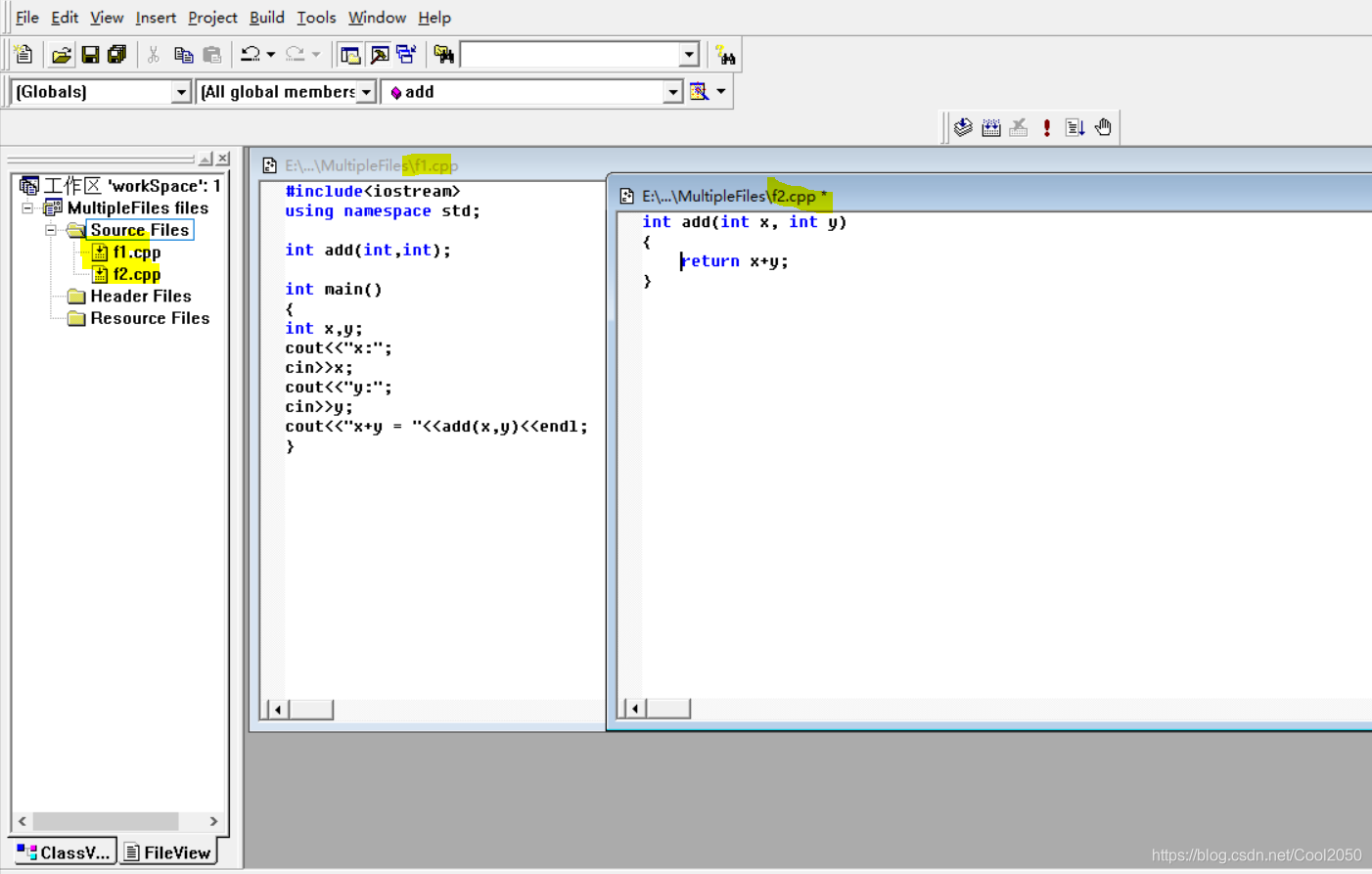Image resolution: width=1372 pixels, height=874 pixels.
Task: Click the workspace panel dock toggle button
Action: coord(206,159)
